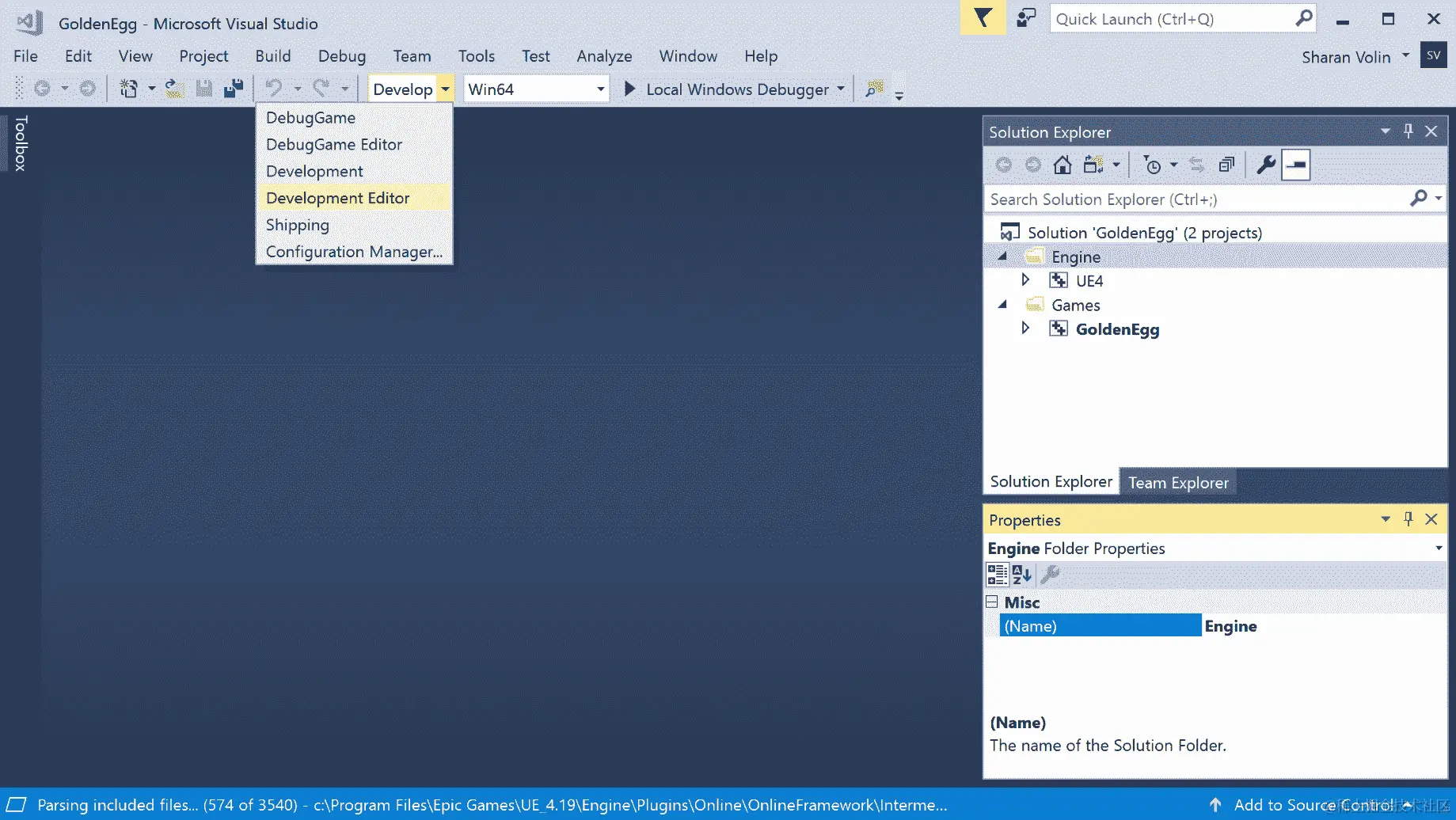Image resolution: width=1456 pixels, height=820 pixels.
Task: Open the Properties window options arrow
Action: [x=1386, y=519]
